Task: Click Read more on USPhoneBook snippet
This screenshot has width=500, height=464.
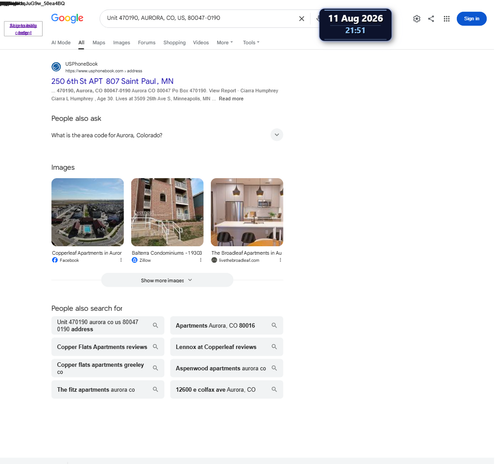Action: coord(231,99)
